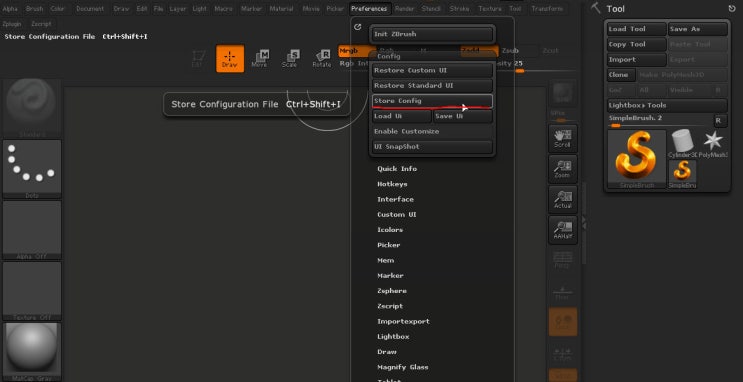The image size is (743, 382).
Task: Open the Dots stroke selector
Action: coord(32,169)
